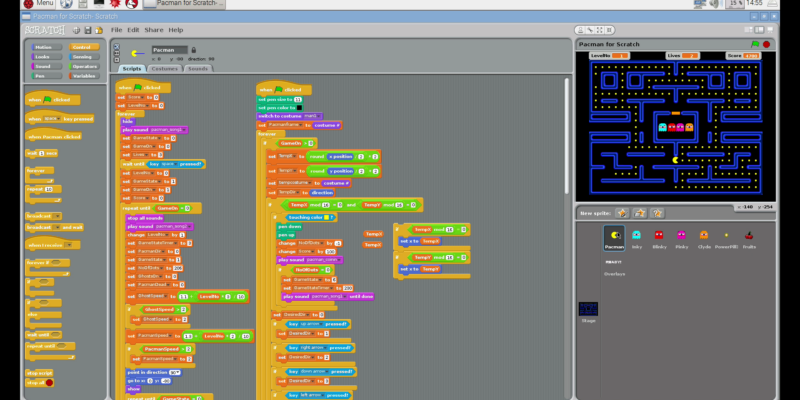Choose a new sprite from file
This screenshot has height=400, width=800.
[640, 213]
